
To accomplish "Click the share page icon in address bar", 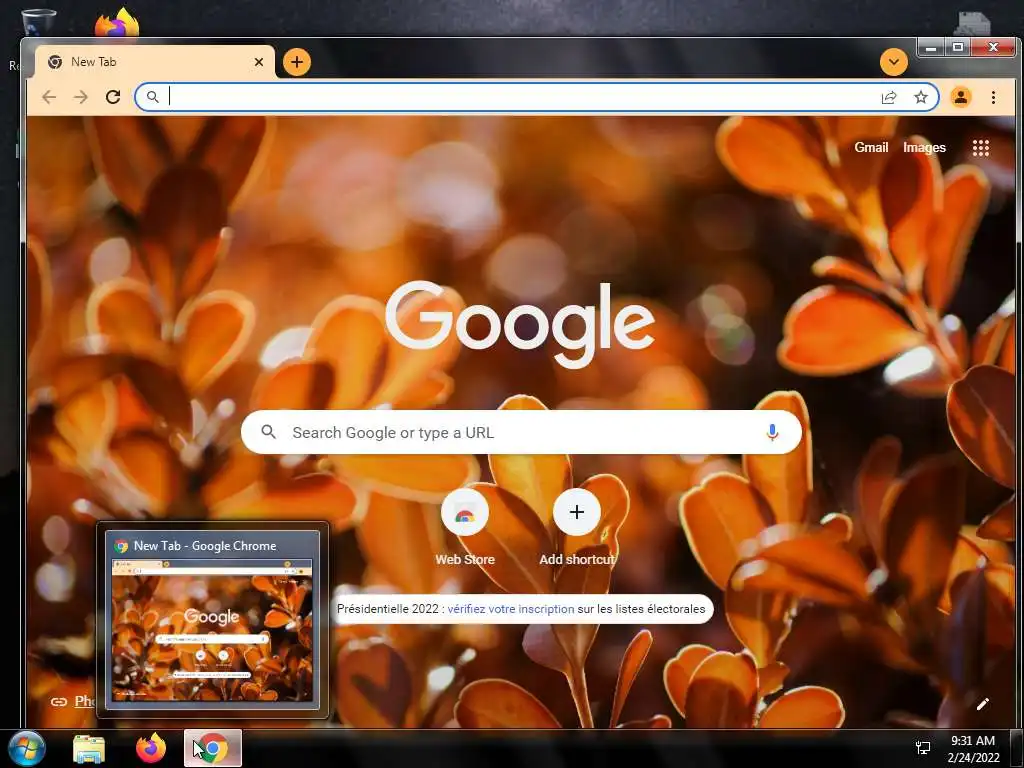I will point(889,97).
